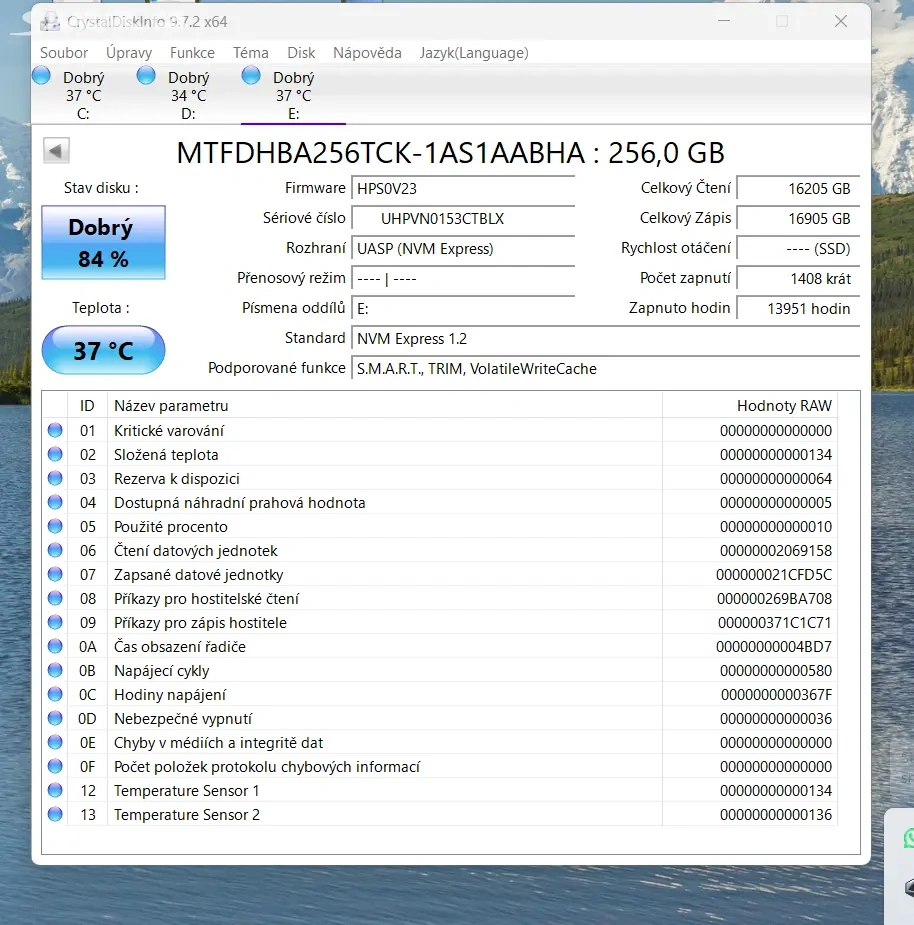Click status icon of Rezerva k dispozici row
The image size is (914, 925).
tap(55, 478)
